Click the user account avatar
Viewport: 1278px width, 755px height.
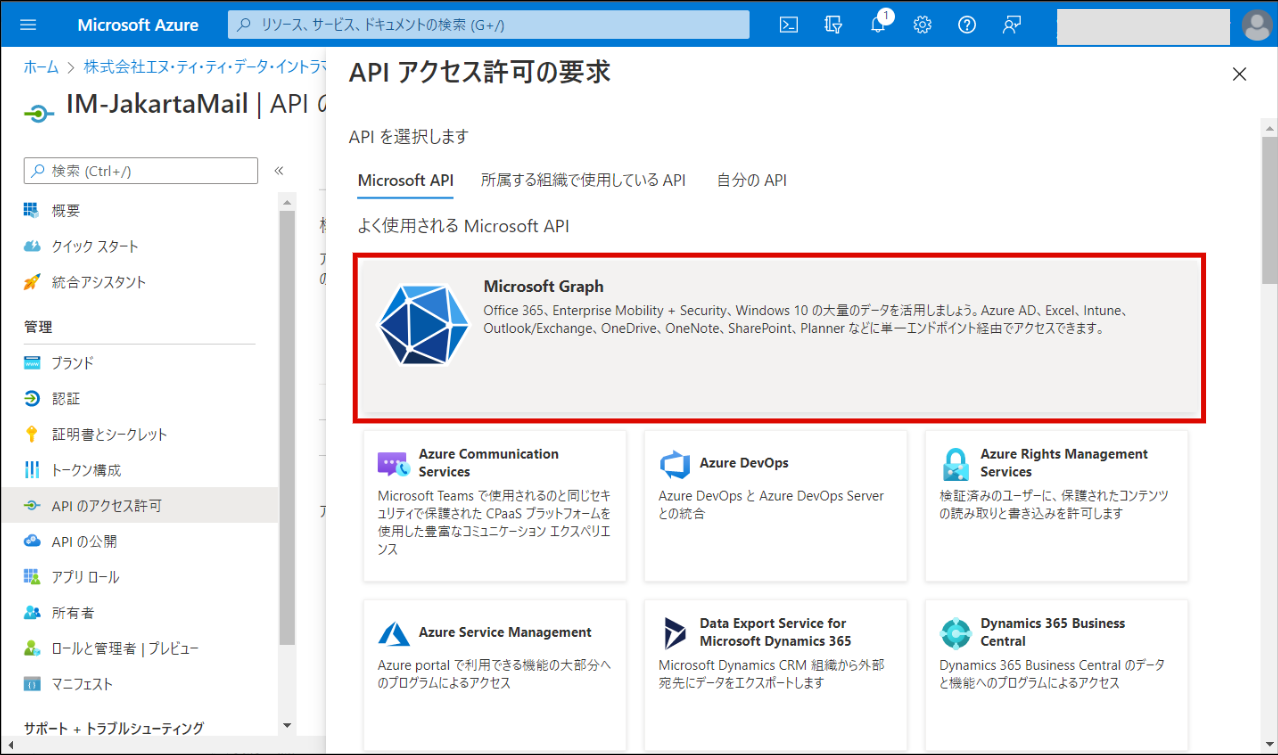[1256, 25]
